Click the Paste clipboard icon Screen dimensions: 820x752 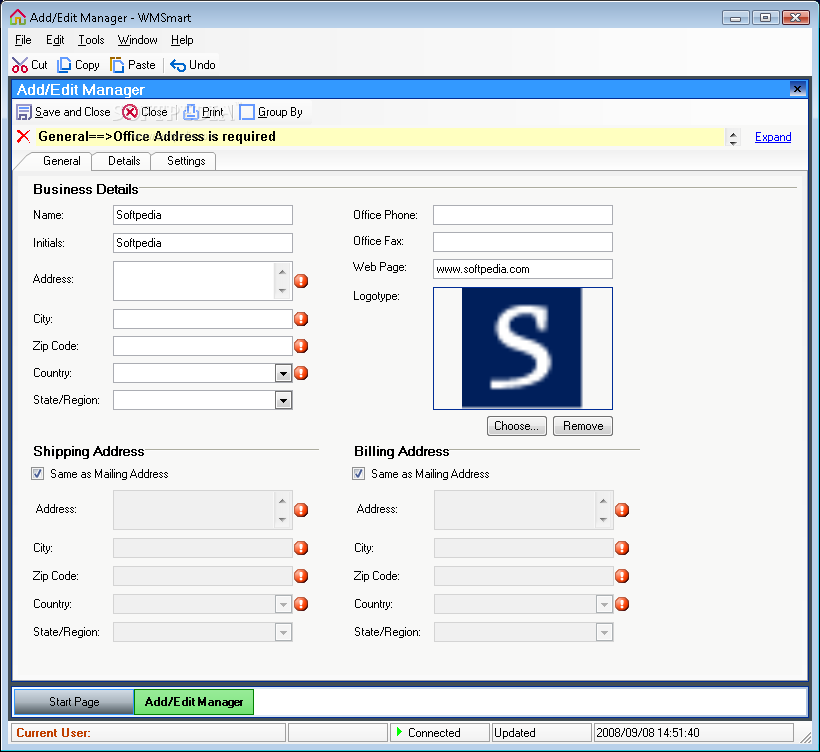coord(117,65)
